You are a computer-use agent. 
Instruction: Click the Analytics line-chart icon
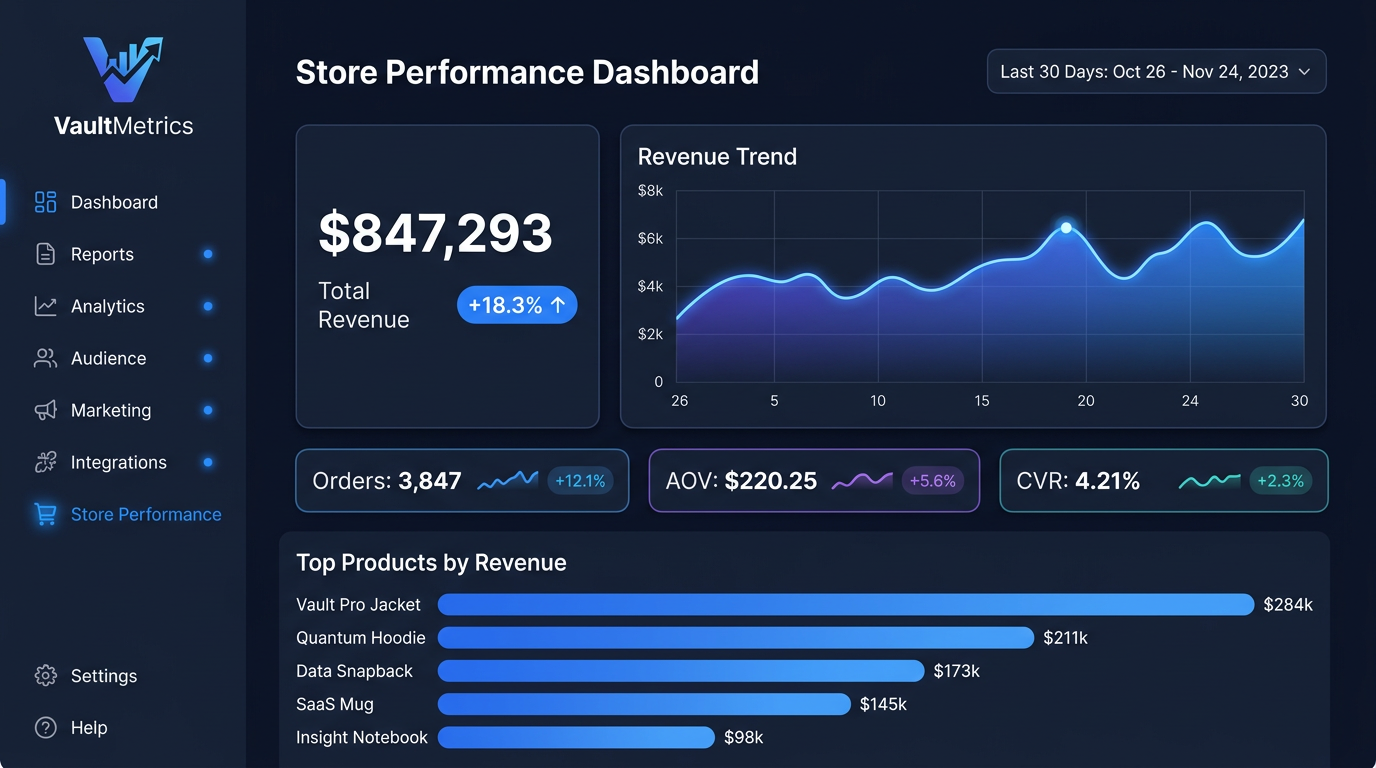45,306
